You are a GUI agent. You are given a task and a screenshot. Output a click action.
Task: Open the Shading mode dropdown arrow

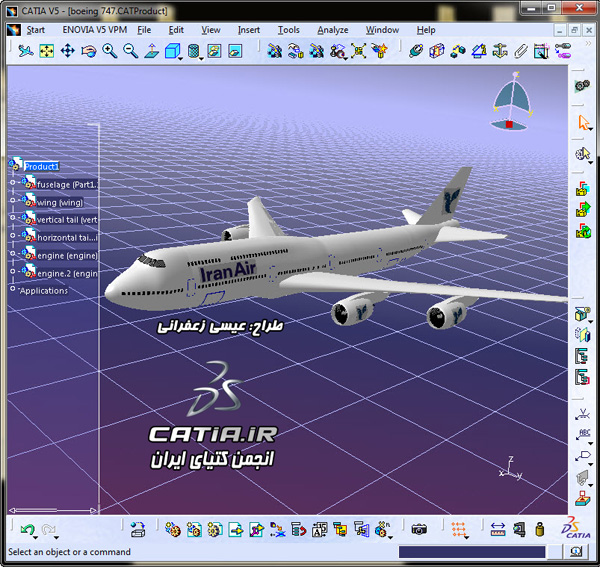click(201, 59)
